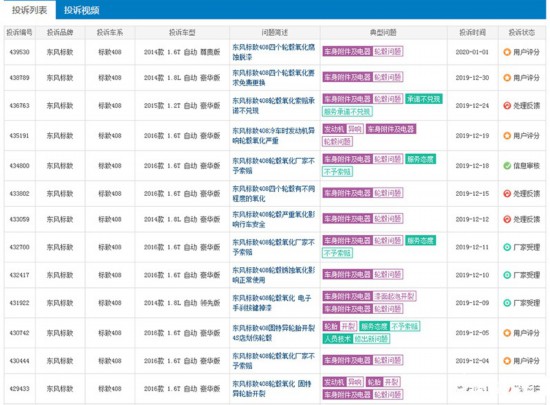Viewport: 550px width, 405px height.
Task: Click 服务承诺不兑现 tag in row 436763
Action: (347, 112)
